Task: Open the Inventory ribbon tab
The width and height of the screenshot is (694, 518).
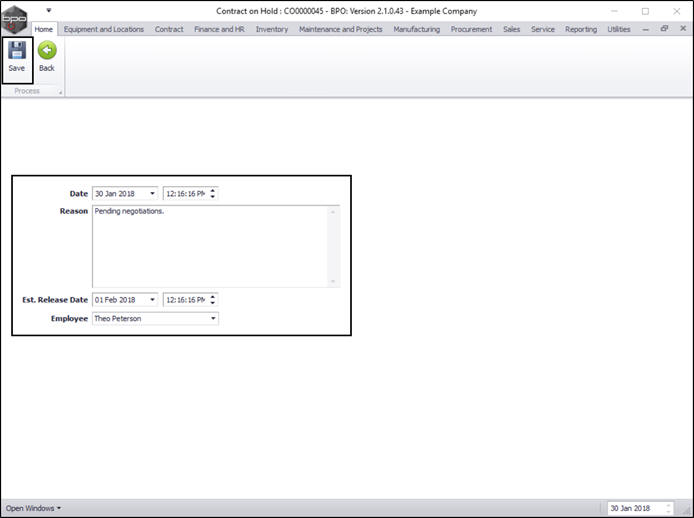Action: [272, 29]
